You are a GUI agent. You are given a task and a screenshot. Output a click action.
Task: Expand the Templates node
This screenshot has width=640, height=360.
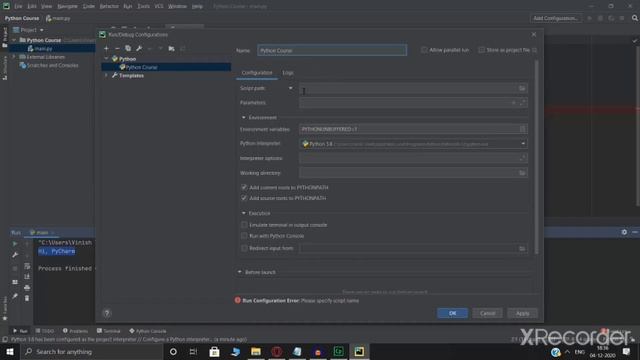[107, 76]
